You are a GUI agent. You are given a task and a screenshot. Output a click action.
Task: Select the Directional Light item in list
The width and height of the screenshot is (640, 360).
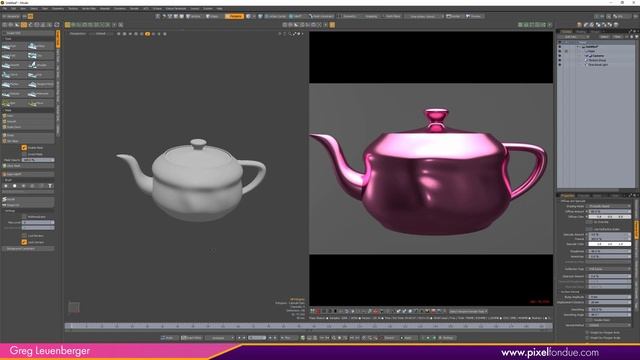(598, 65)
